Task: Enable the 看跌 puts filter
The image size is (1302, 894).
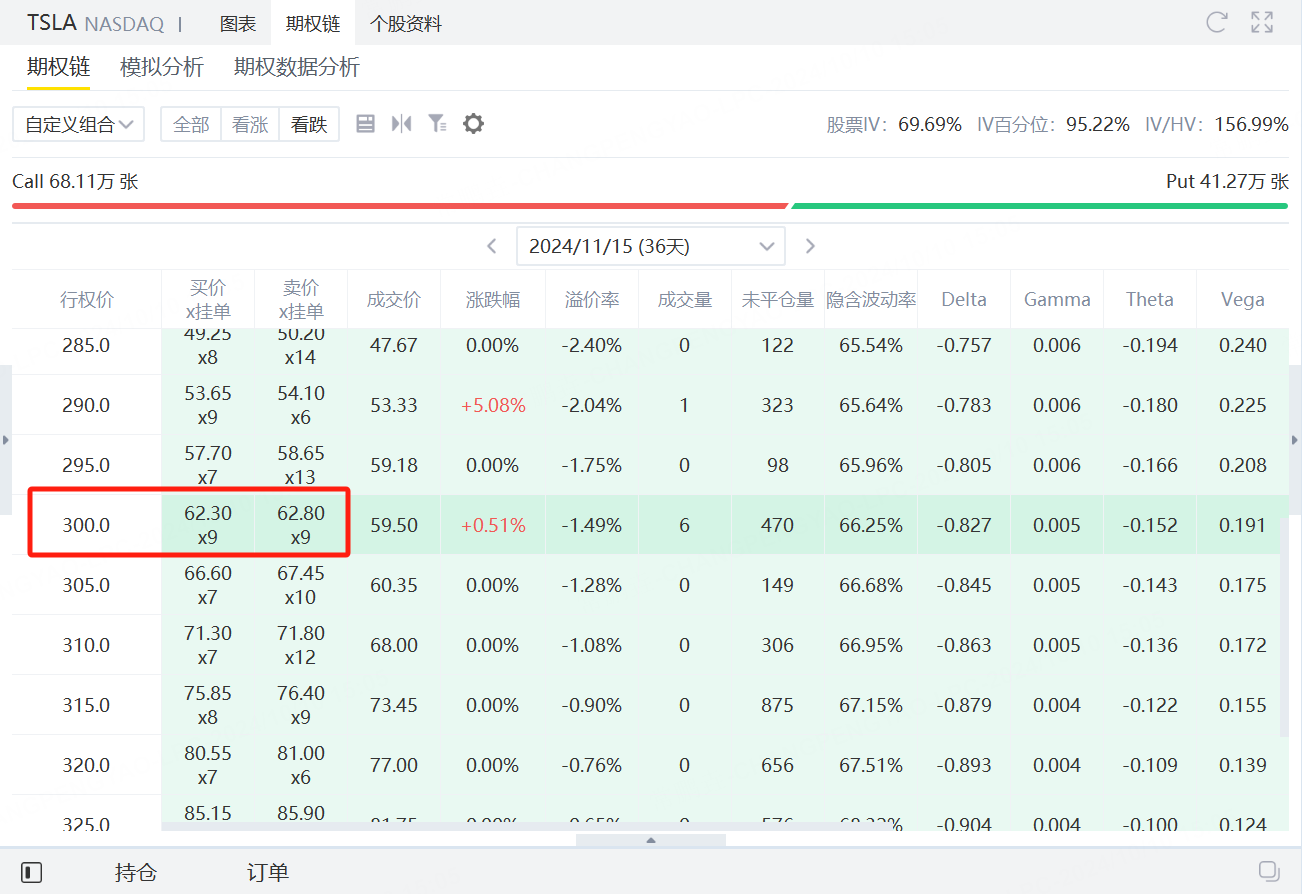Action: (309, 123)
